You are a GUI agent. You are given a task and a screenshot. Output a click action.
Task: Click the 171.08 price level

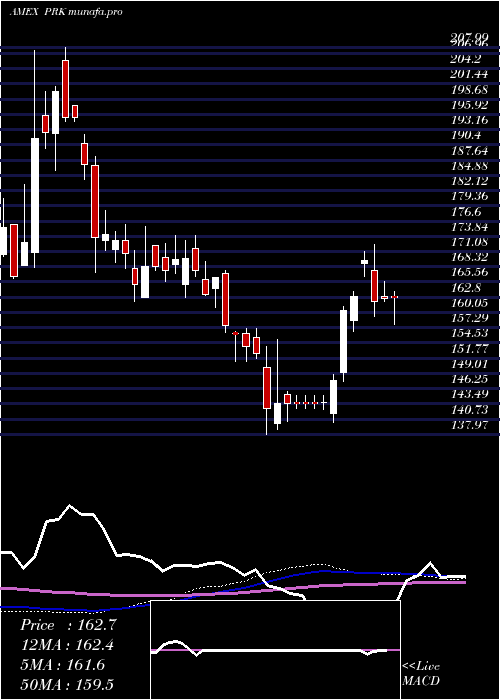pos(468,242)
